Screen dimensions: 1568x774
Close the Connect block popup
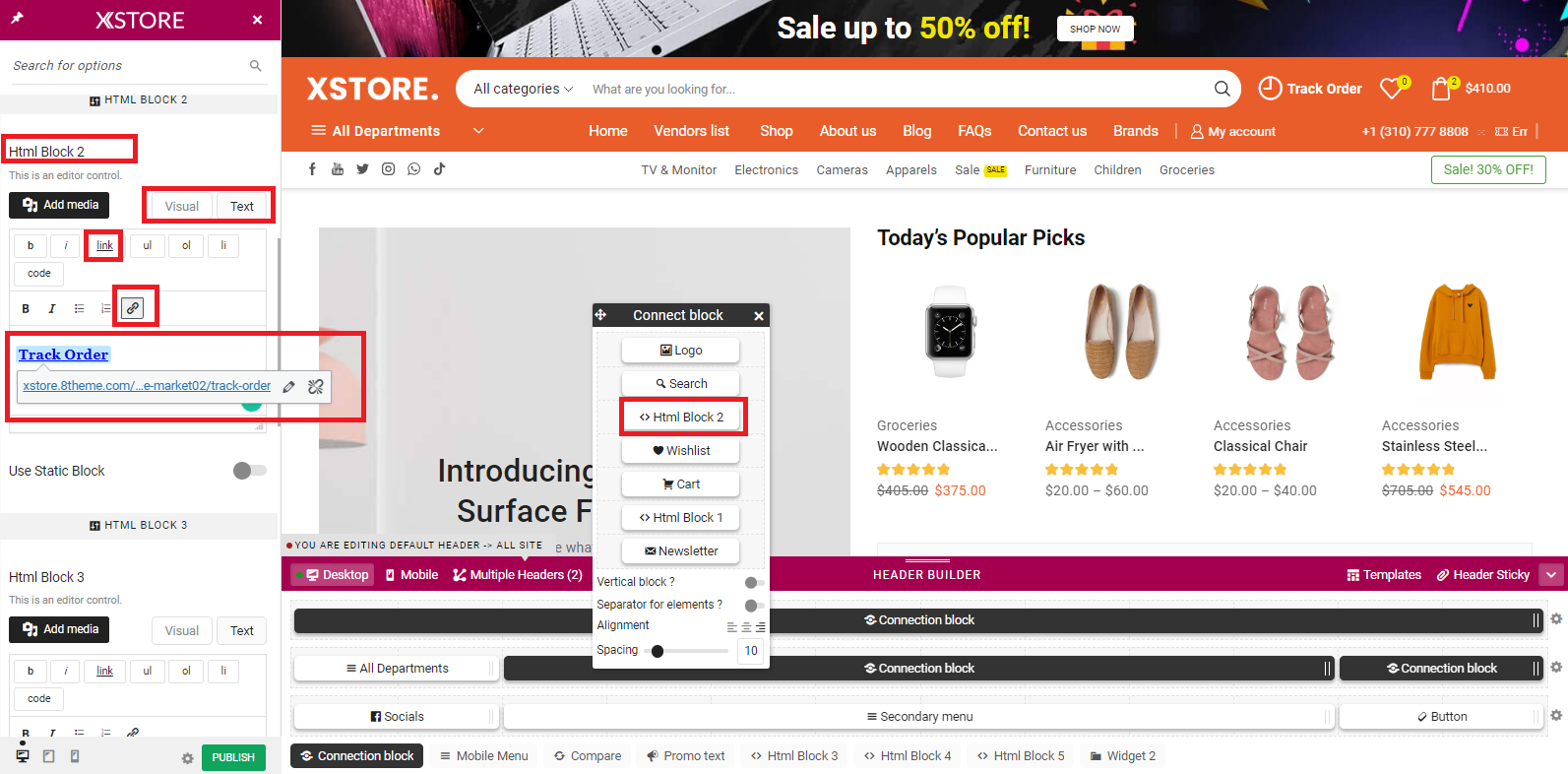tap(759, 316)
